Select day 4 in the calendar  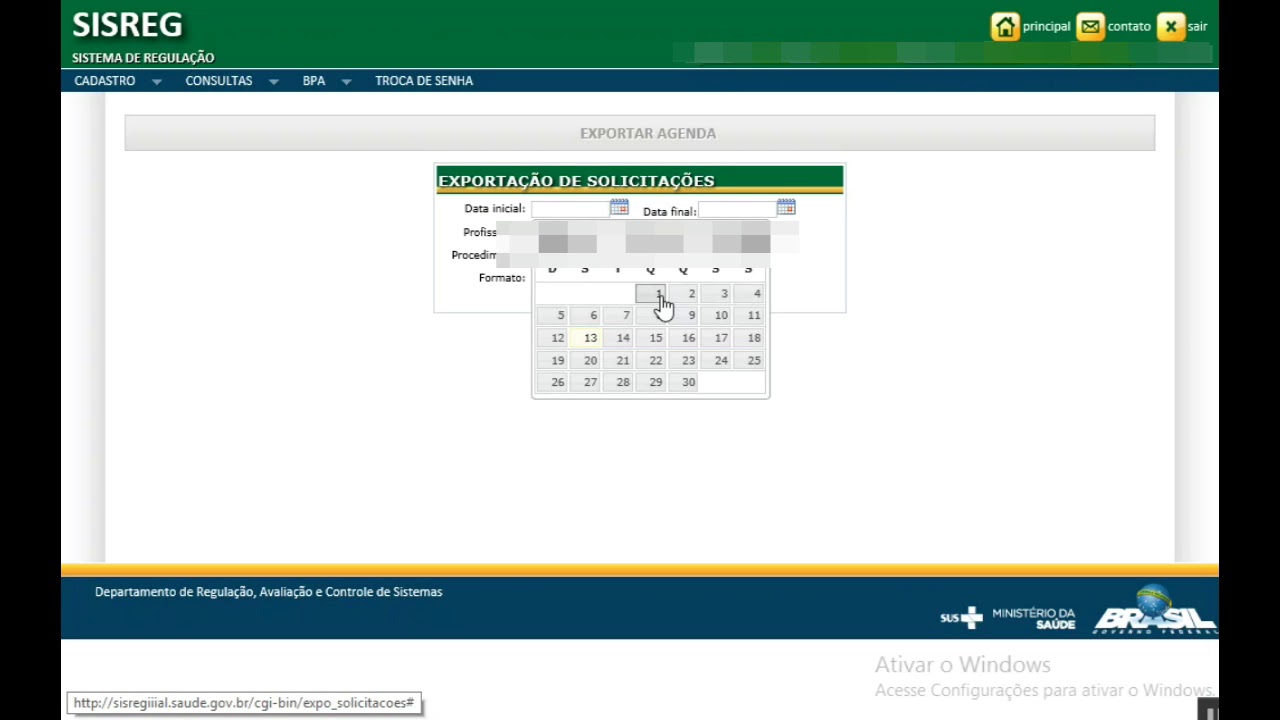(749, 293)
